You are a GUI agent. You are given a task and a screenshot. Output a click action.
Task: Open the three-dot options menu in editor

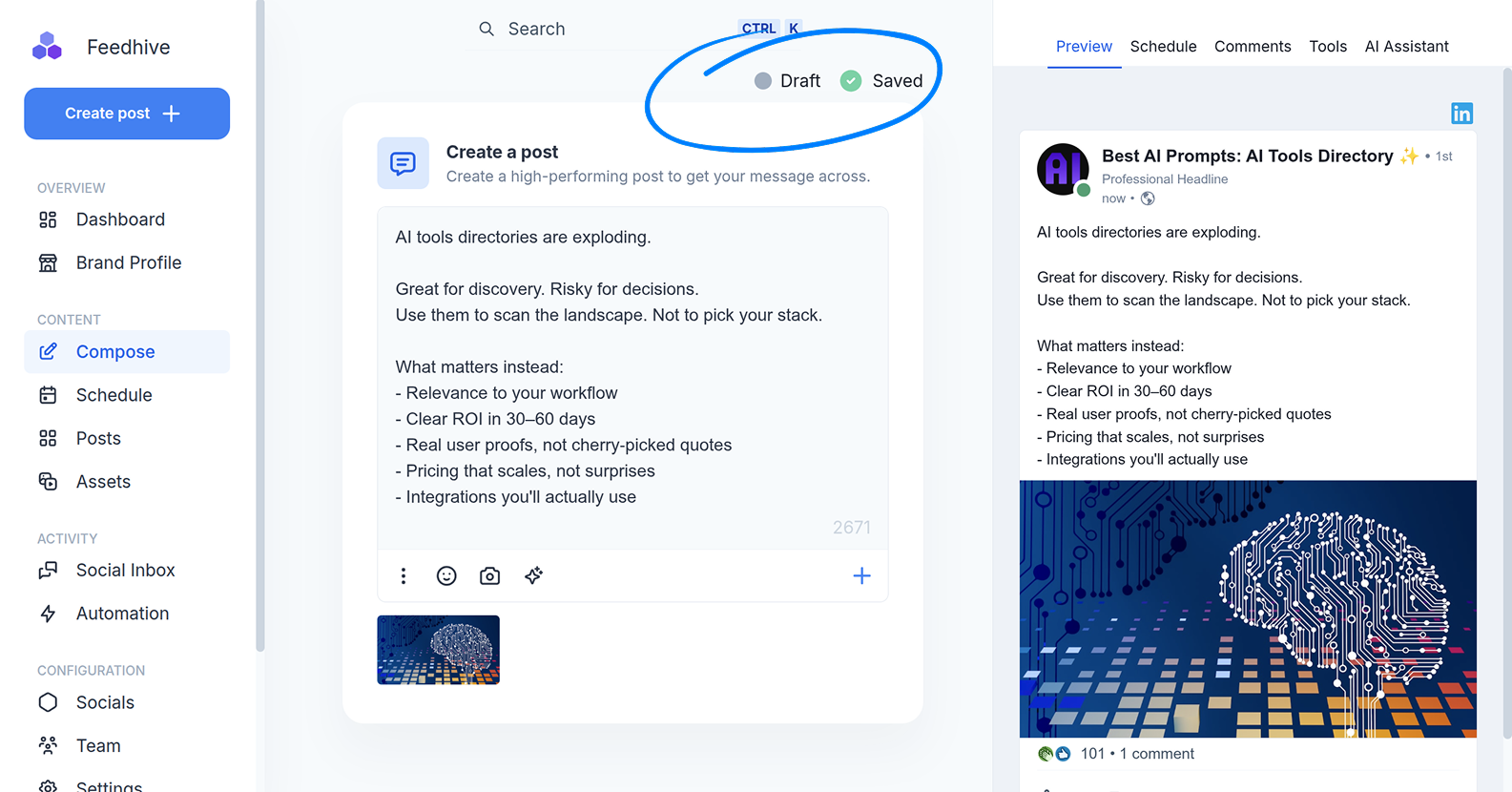click(404, 575)
